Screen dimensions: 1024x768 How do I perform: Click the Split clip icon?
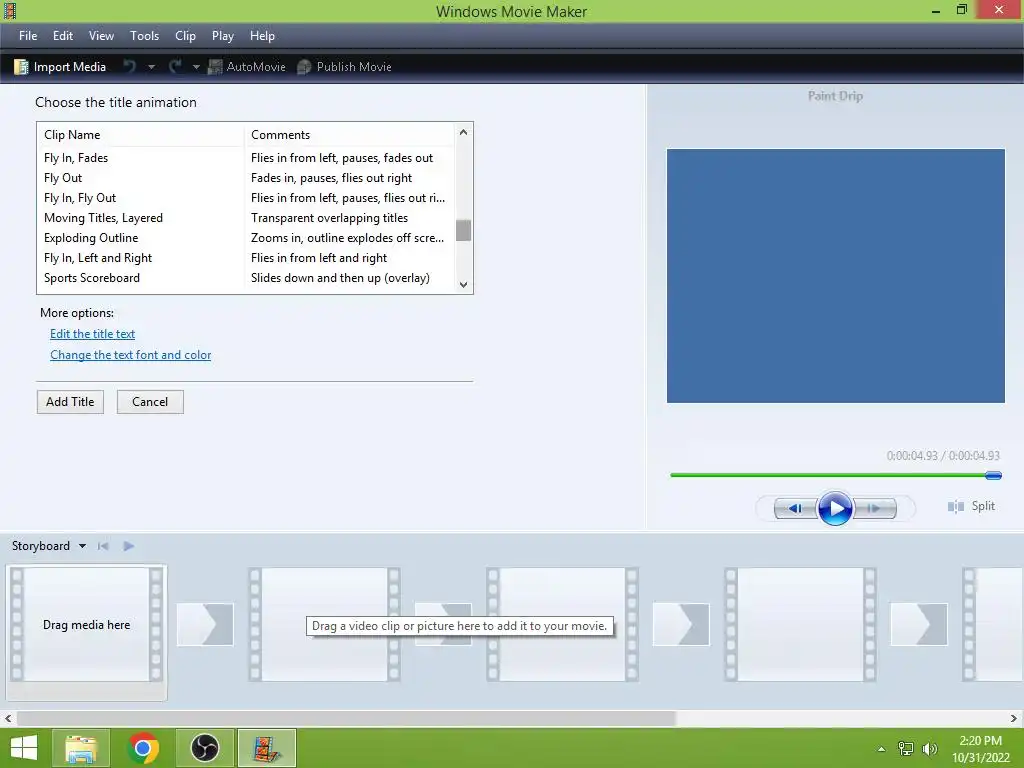955,507
